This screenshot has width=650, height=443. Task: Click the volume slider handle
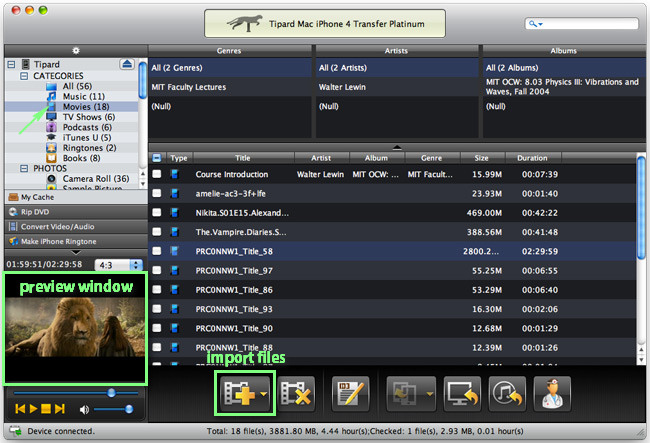pos(129,409)
